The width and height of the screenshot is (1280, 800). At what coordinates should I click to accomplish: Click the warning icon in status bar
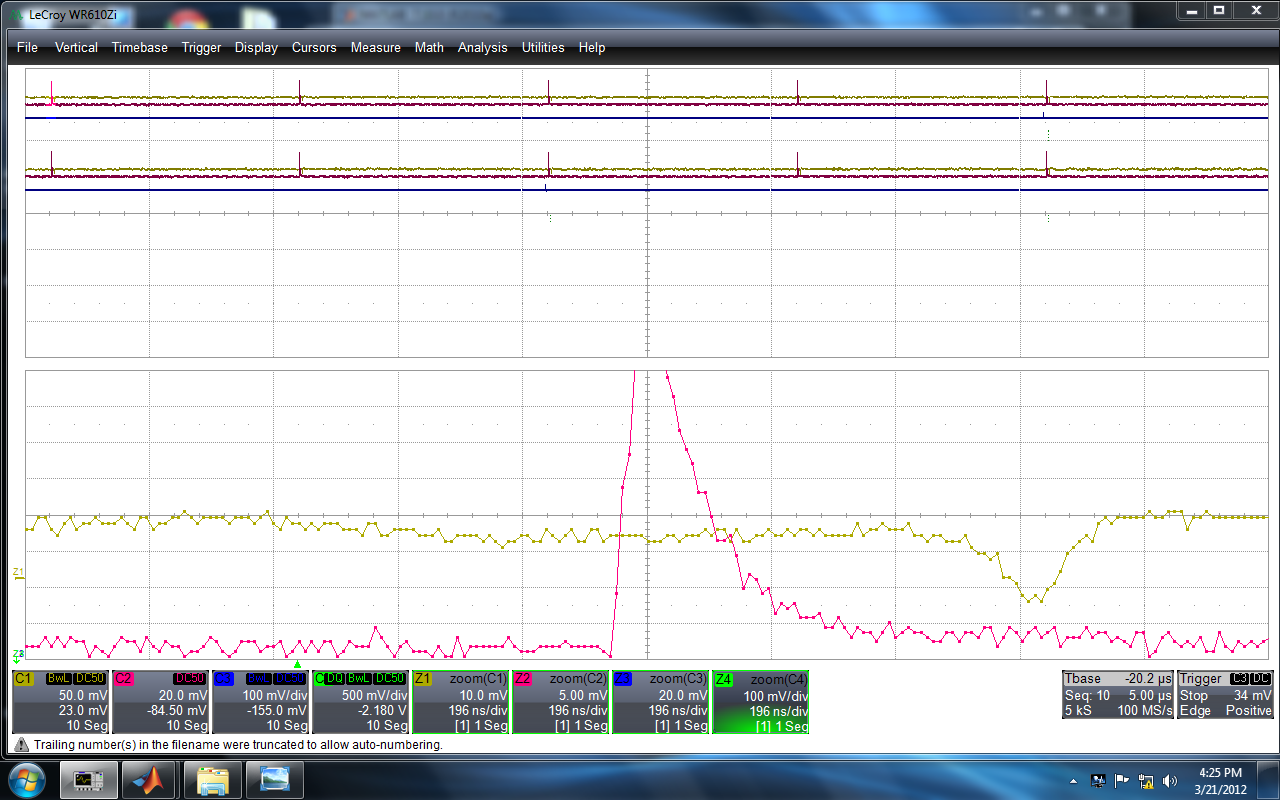(22, 745)
